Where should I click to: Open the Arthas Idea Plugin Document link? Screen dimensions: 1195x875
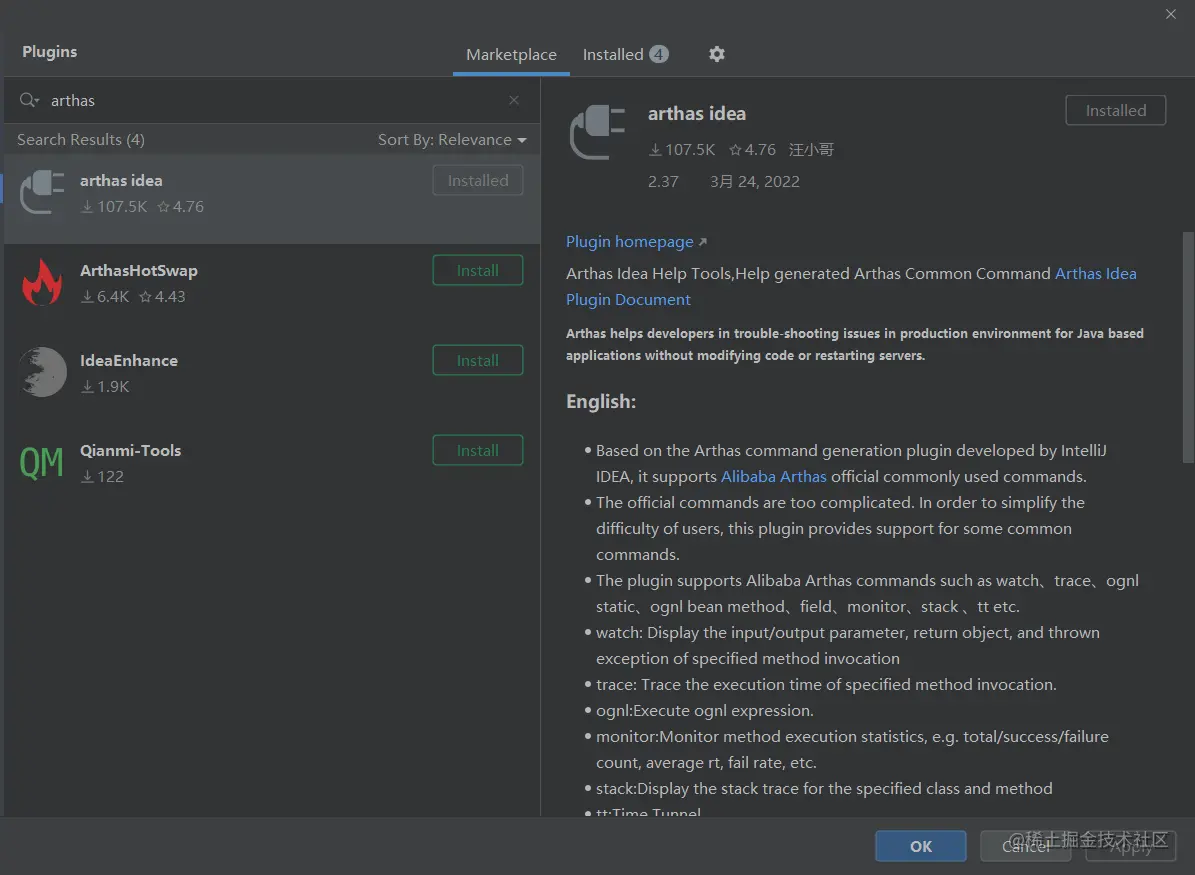(851, 287)
